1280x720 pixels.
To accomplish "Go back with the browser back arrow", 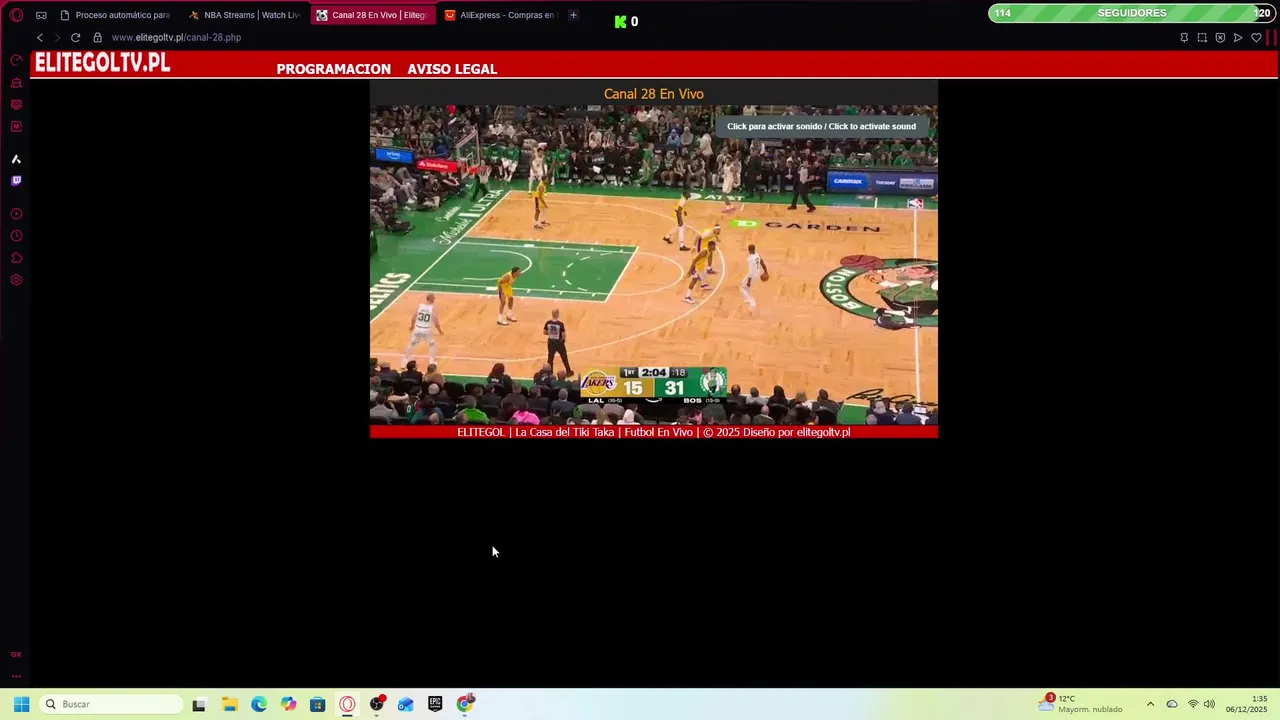I will tap(40, 37).
